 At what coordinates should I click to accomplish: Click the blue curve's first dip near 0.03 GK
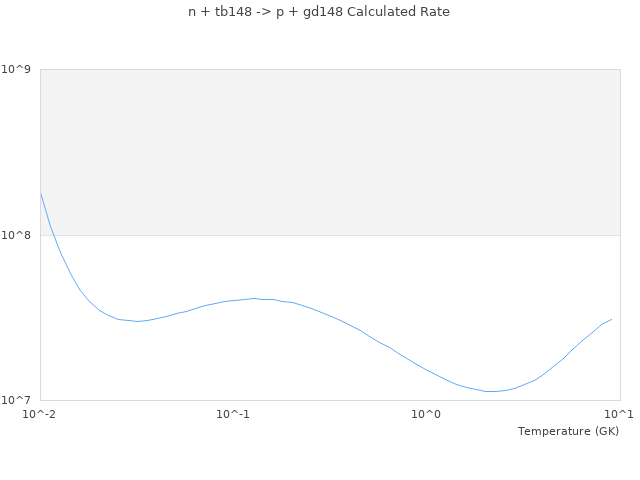click(137, 321)
